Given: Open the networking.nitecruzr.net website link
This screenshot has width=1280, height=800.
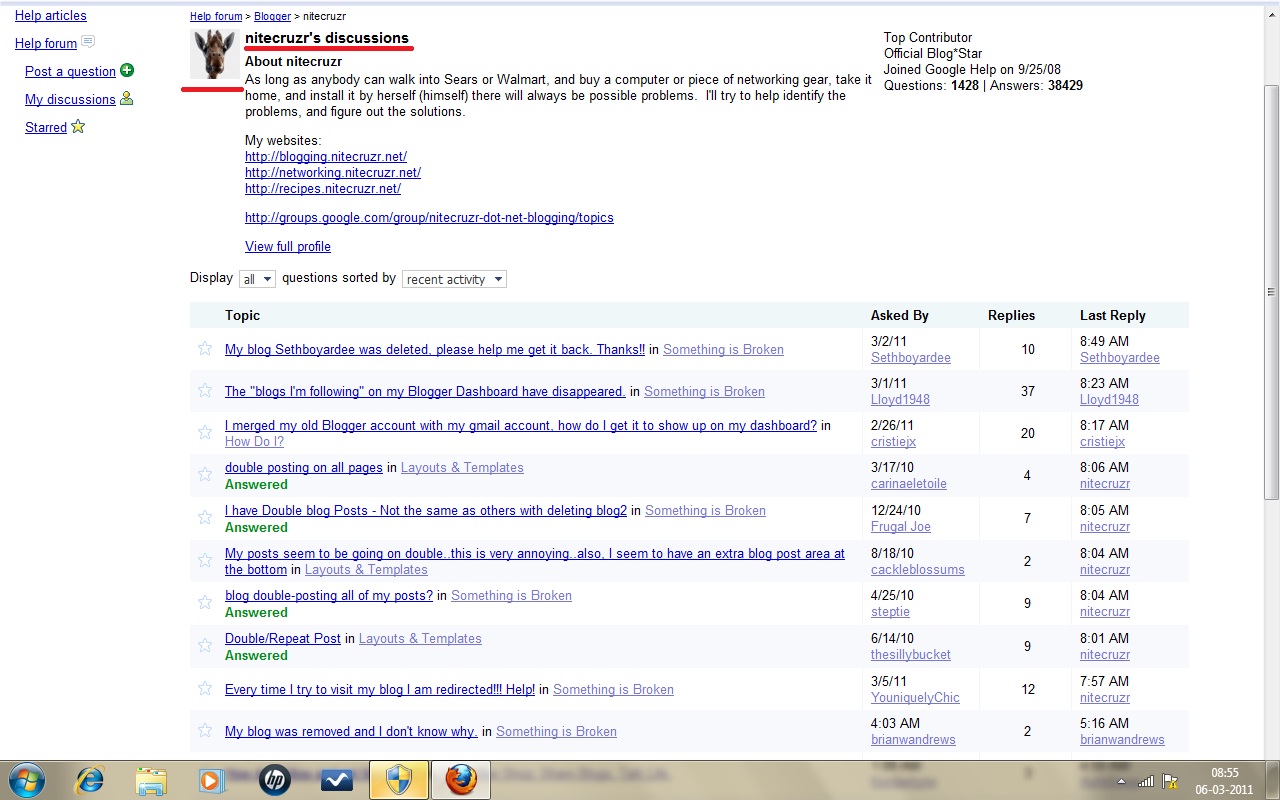Looking at the screenshot, I should coord(333,172).
